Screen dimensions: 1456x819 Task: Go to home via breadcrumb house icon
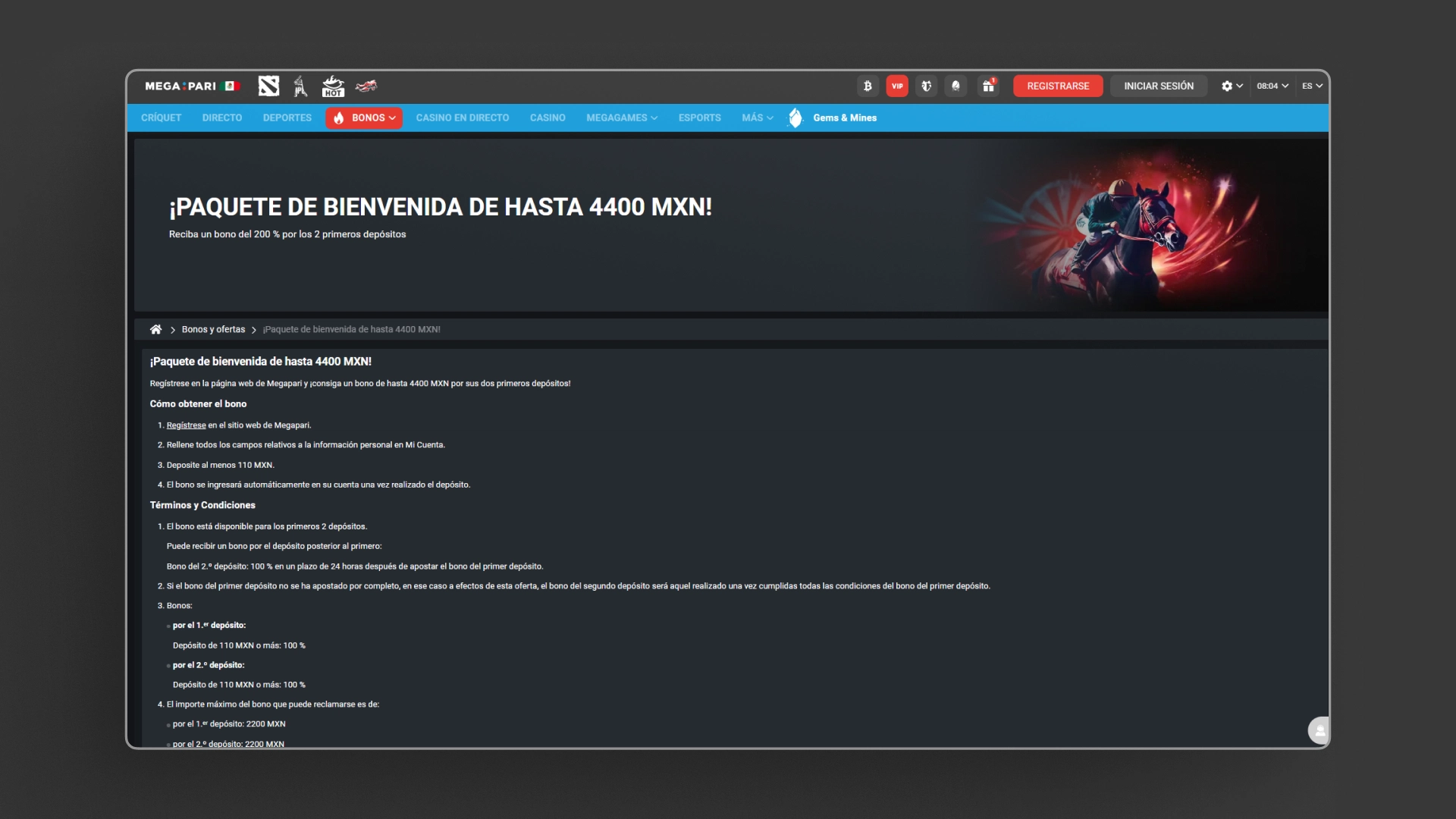click(155, 329)
